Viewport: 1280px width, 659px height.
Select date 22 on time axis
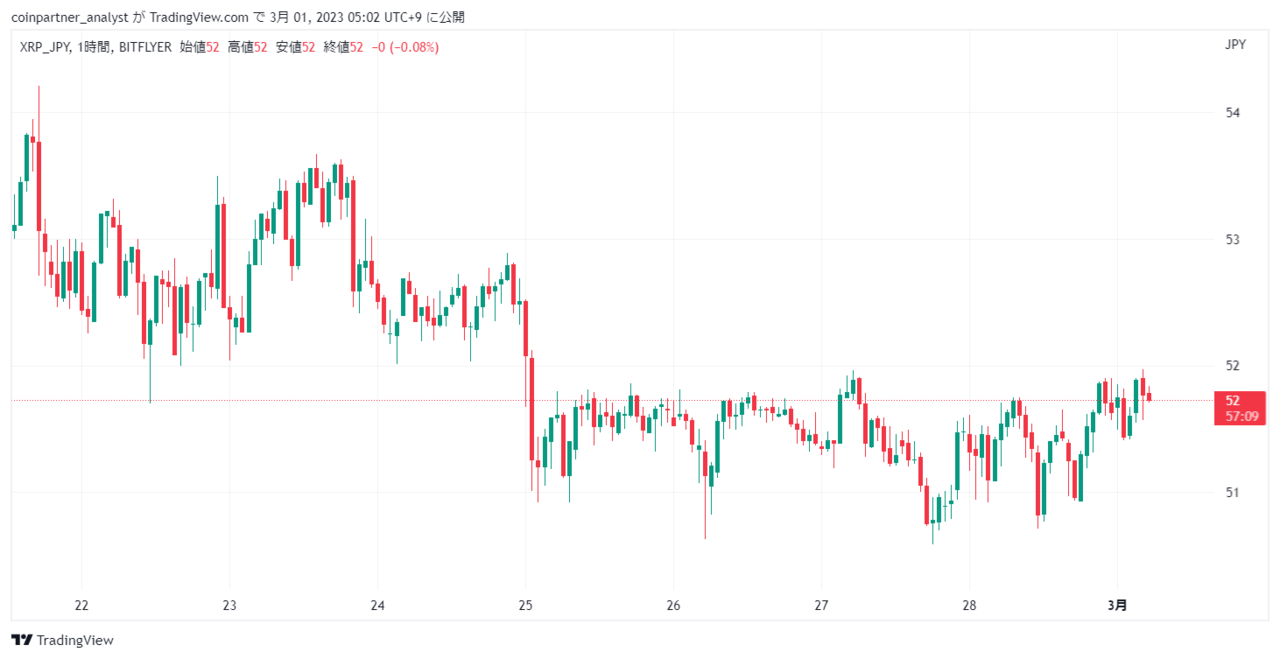point(82,605)
